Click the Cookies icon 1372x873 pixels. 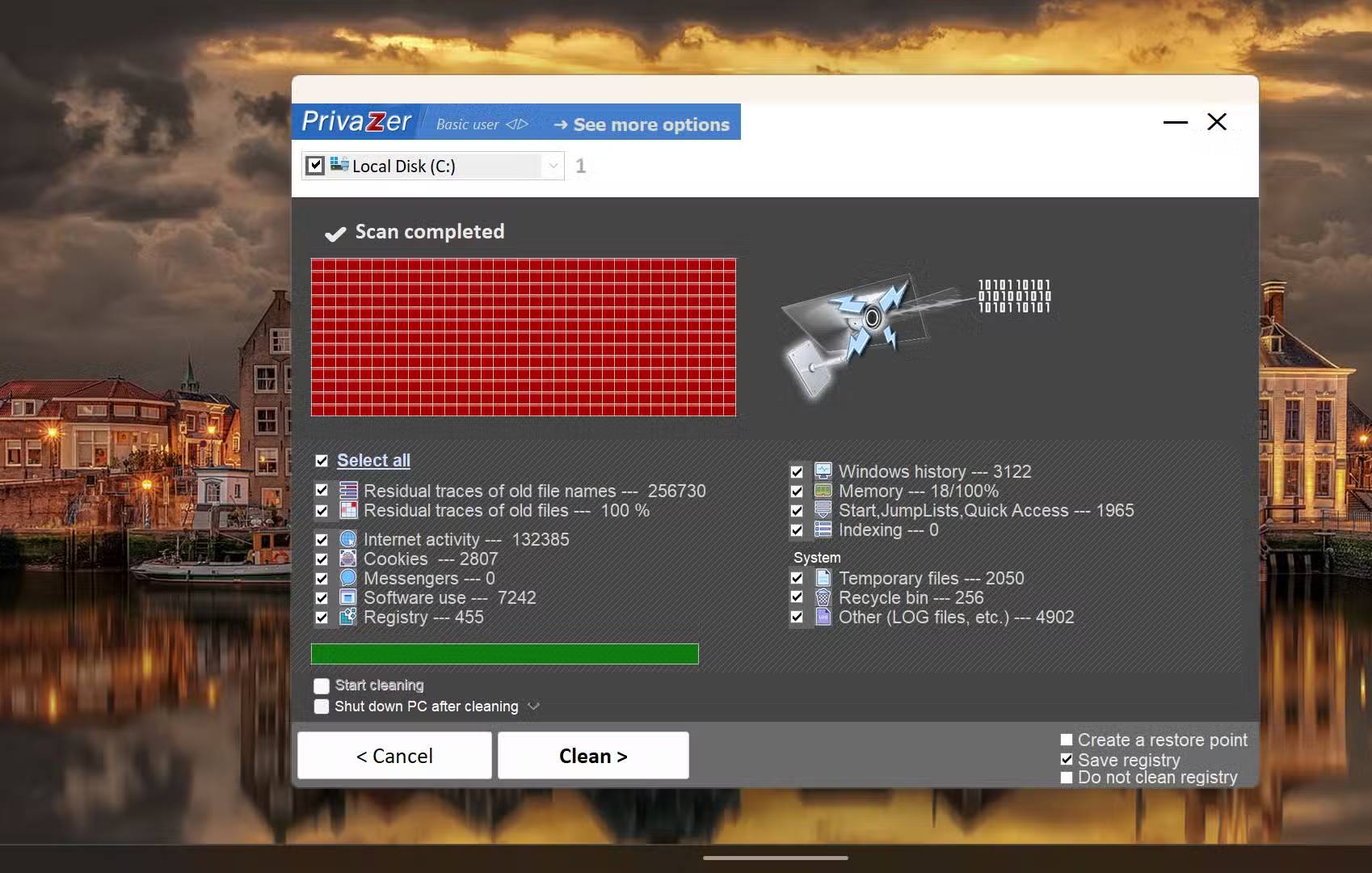tap(348, 559)
